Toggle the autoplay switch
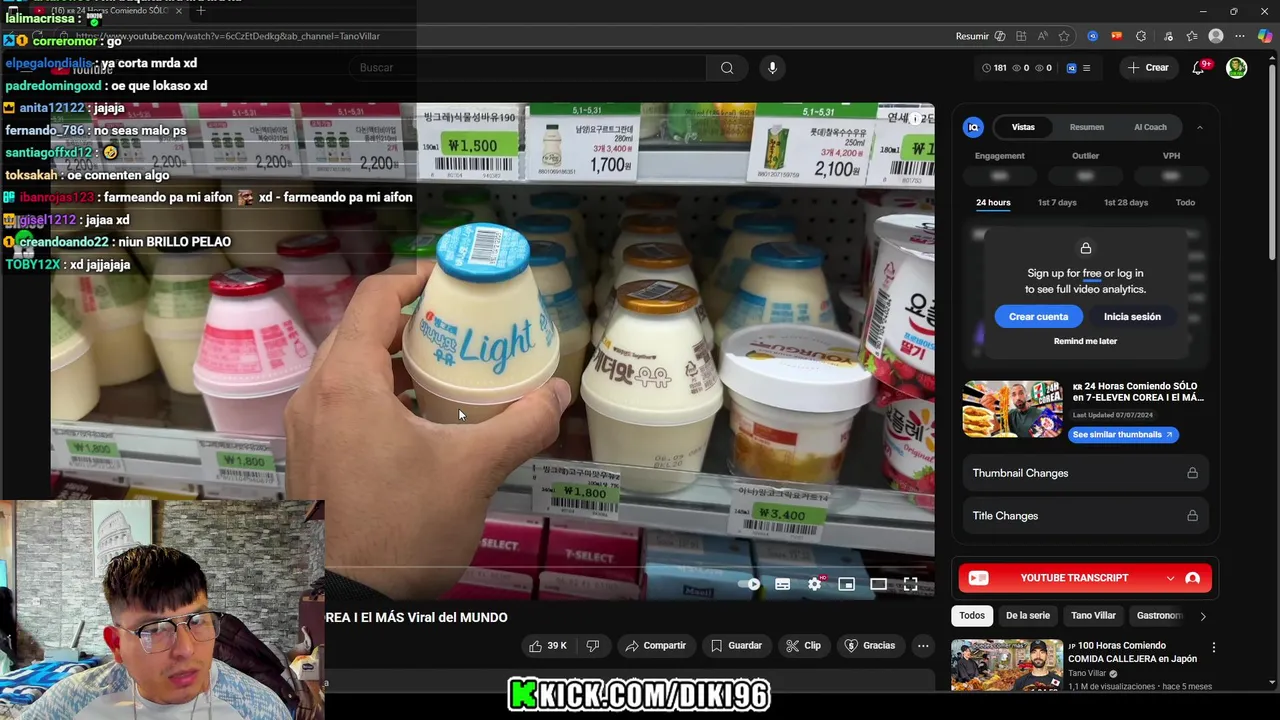The height and width of the screenshot is (720, 1280). [750, 584]
